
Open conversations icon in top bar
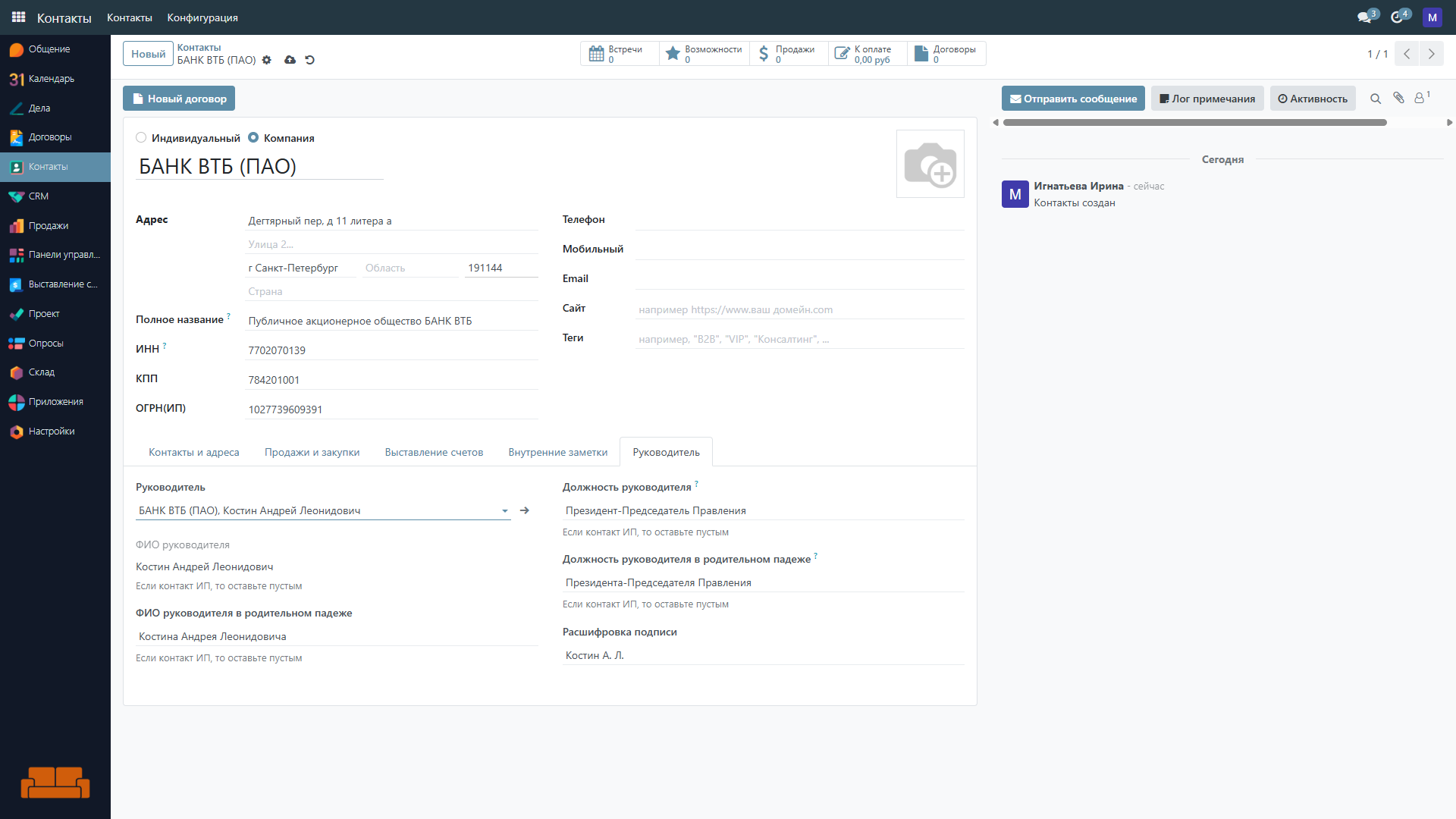(1364, 17)
